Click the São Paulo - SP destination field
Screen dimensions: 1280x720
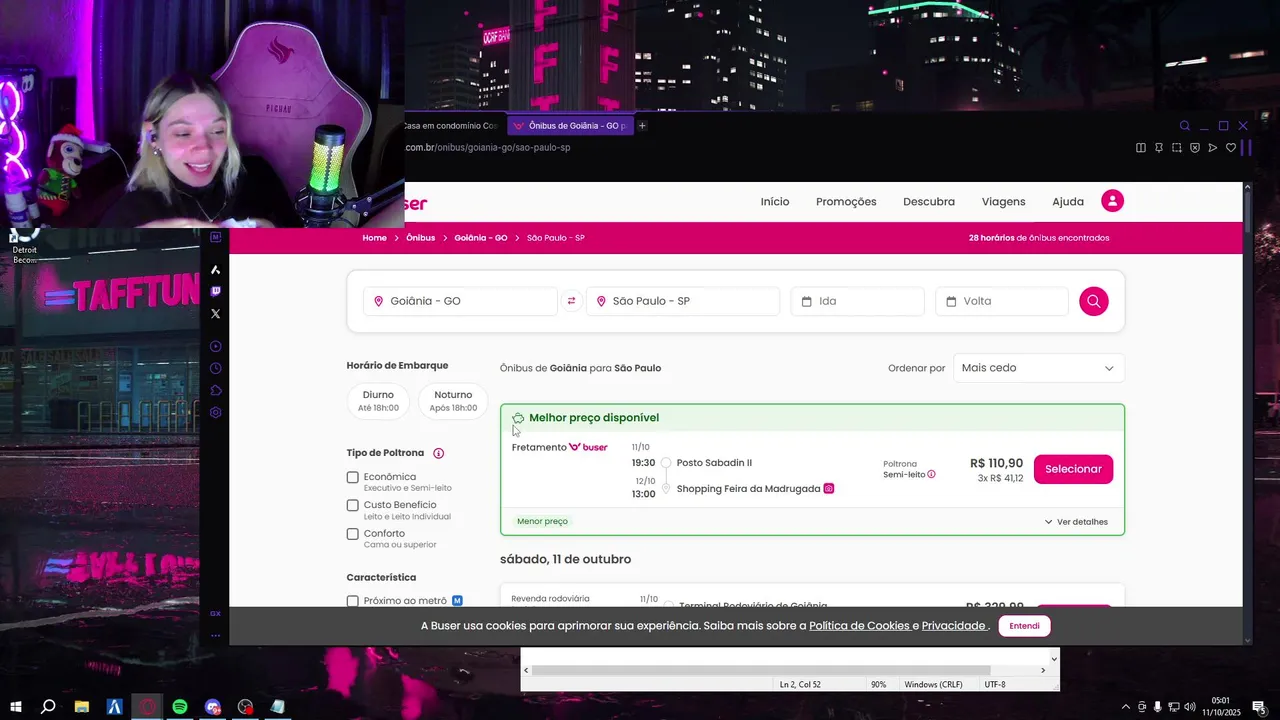pyautogui.click(x=682, y=301)
